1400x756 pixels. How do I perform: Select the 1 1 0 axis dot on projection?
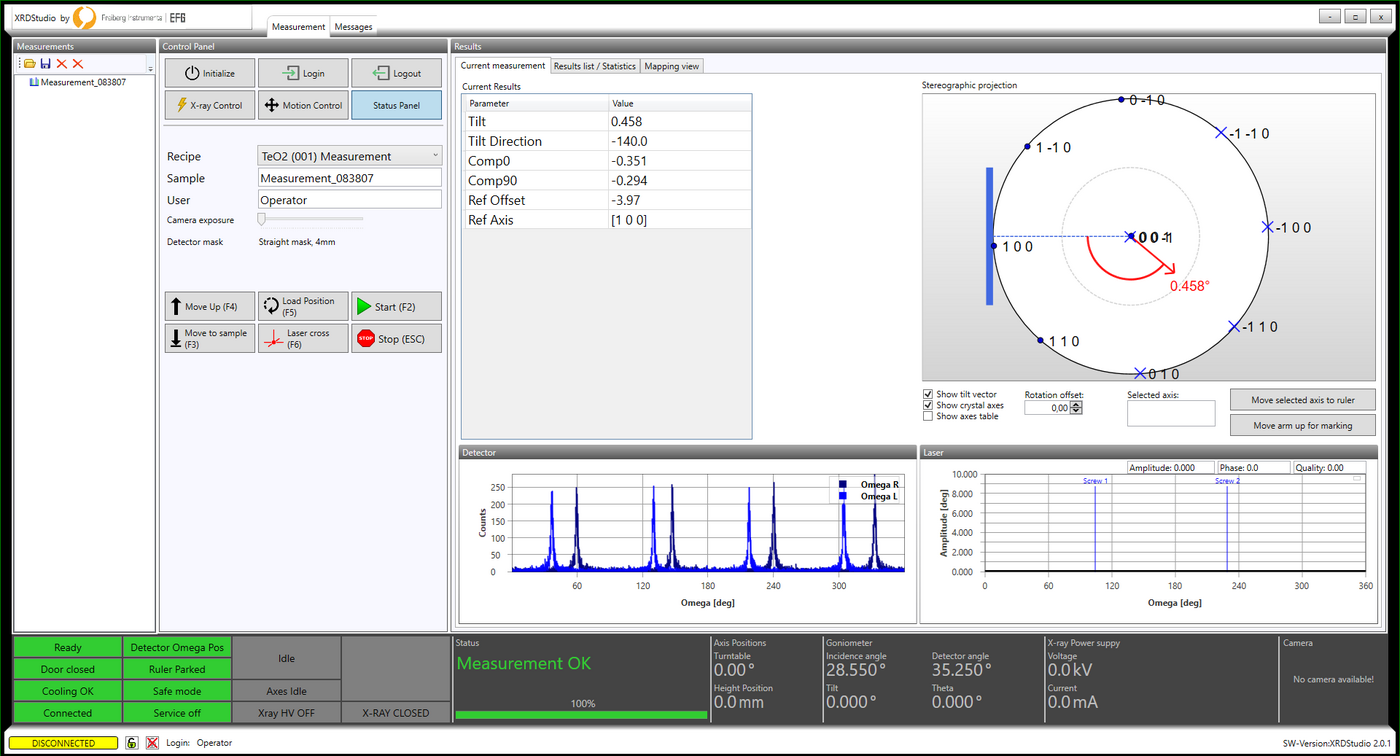coord(1041,341)
